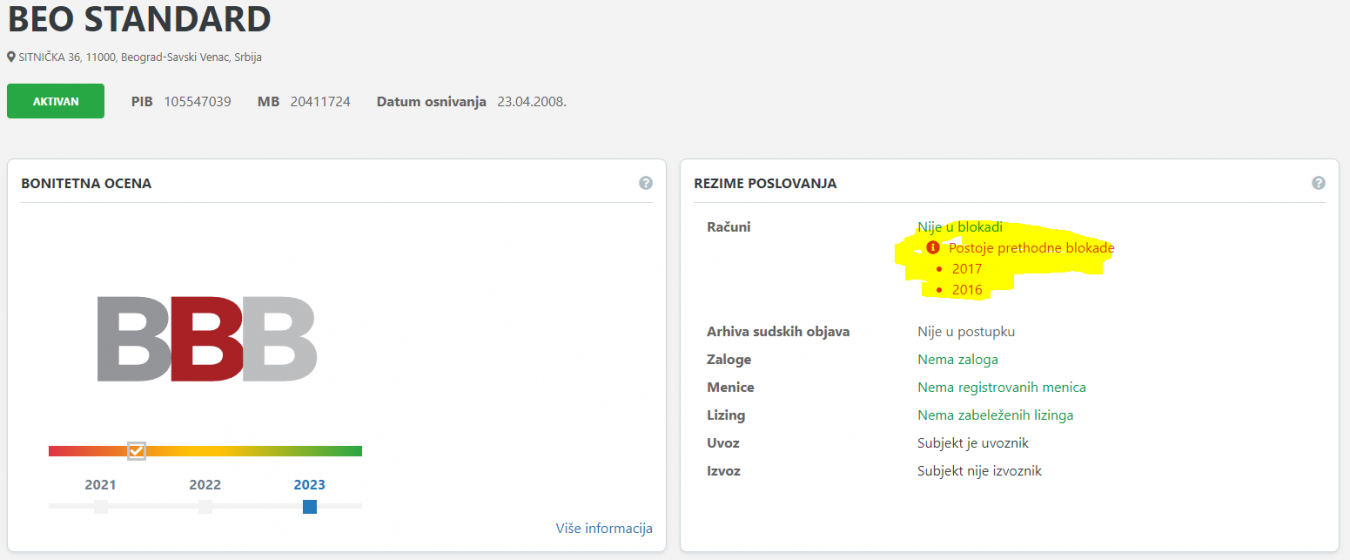Open the 2016 previous blockade entry
1350x560 pixels.
coord(967,290)
